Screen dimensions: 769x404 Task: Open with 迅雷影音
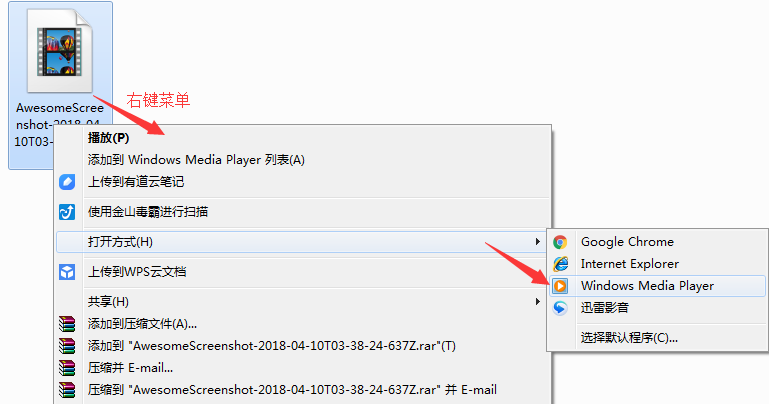click(605, 308)
